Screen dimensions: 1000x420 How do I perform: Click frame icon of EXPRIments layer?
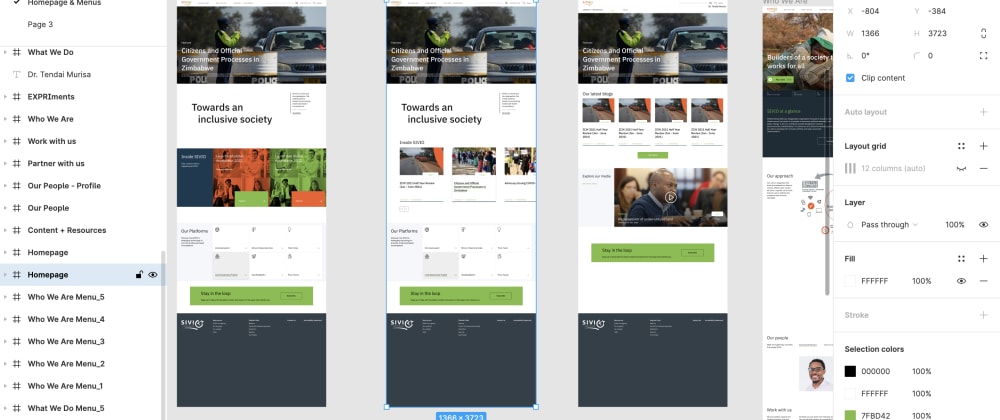[x=17, y=97]
